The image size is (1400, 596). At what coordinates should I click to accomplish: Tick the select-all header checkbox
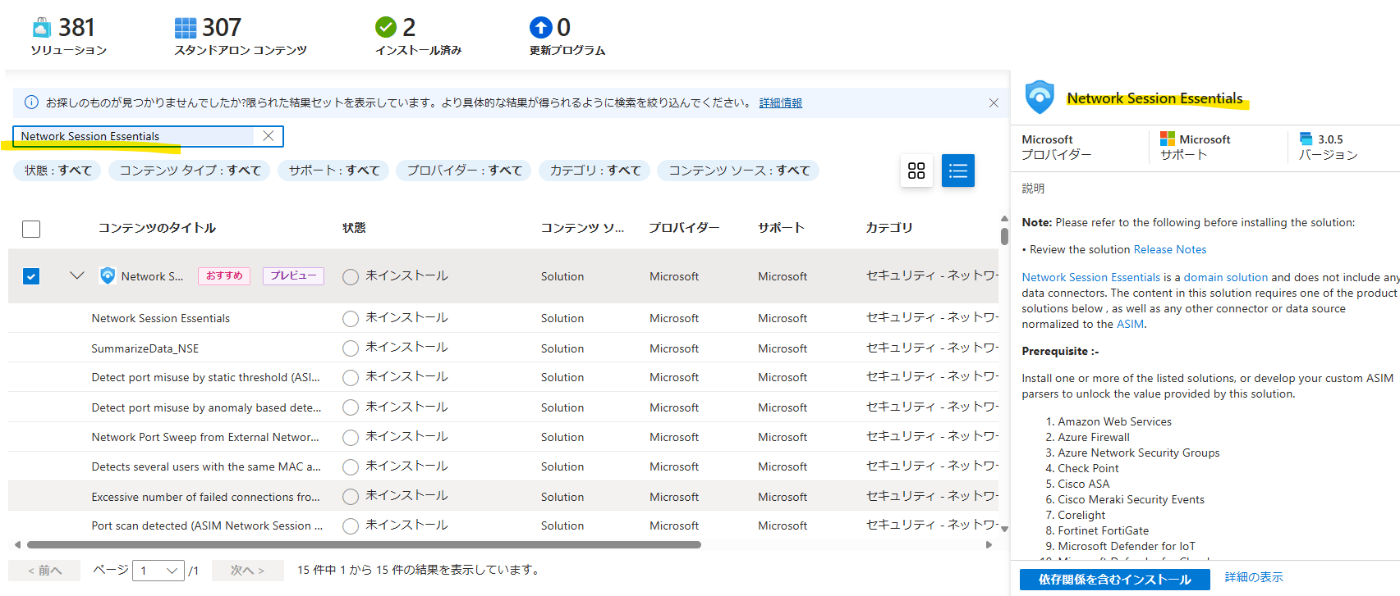tap(31, 229)
